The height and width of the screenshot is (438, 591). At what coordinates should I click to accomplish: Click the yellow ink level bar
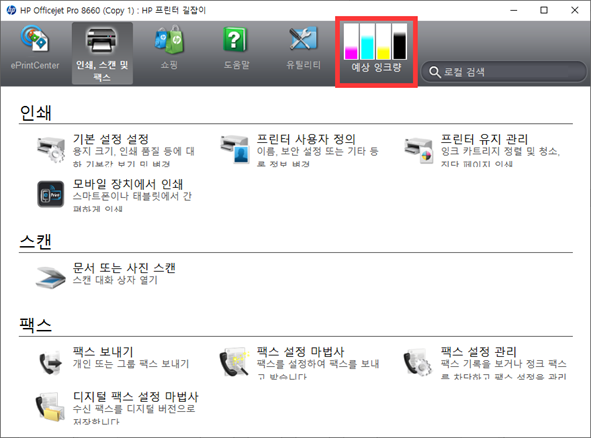tap(383, 41)
